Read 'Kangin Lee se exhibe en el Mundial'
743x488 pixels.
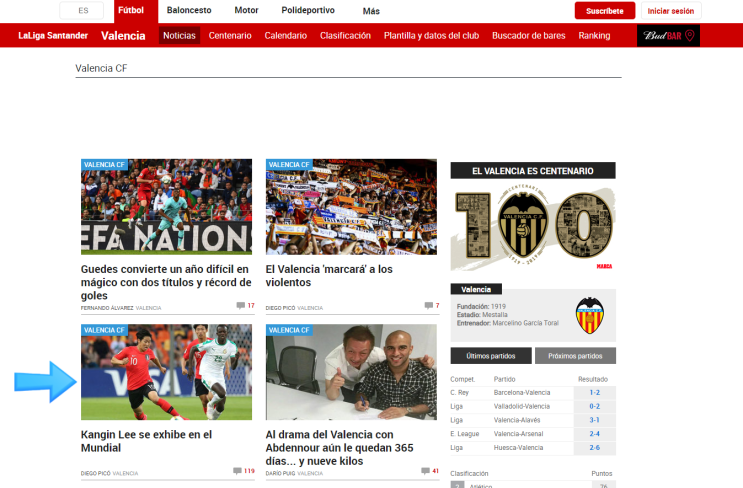pos(146,441)
